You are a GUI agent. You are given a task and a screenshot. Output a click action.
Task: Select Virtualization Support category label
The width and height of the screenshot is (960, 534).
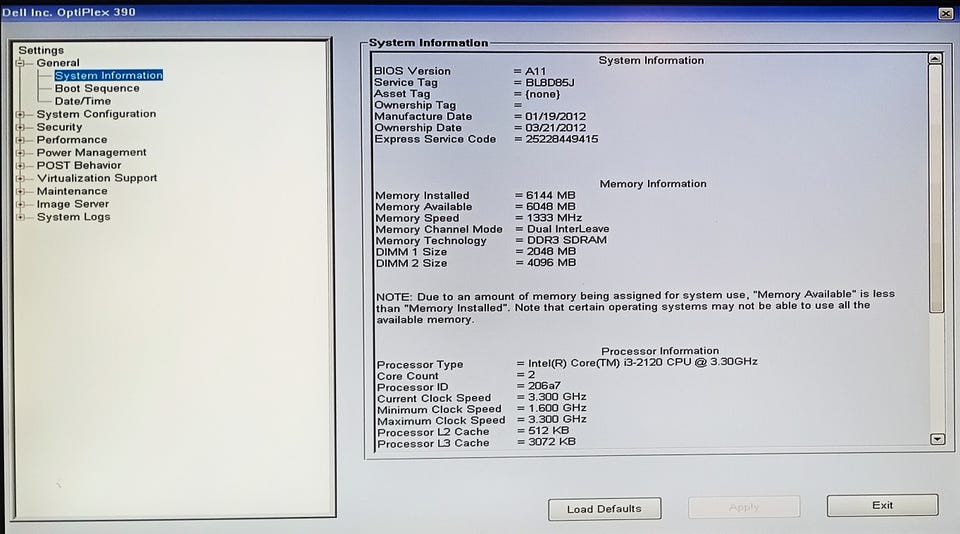coord(97,178)
